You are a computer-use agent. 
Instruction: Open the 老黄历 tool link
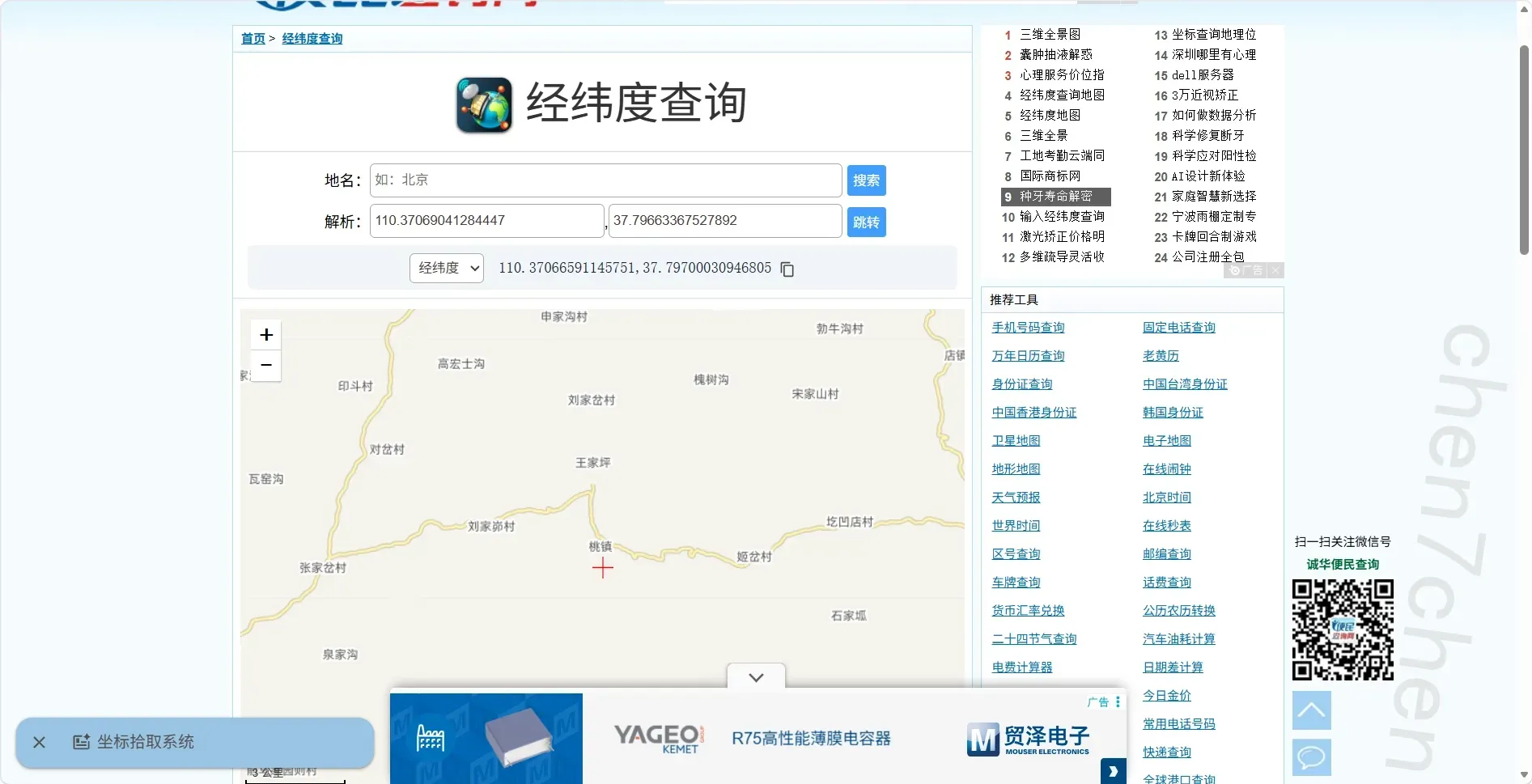1161,356
